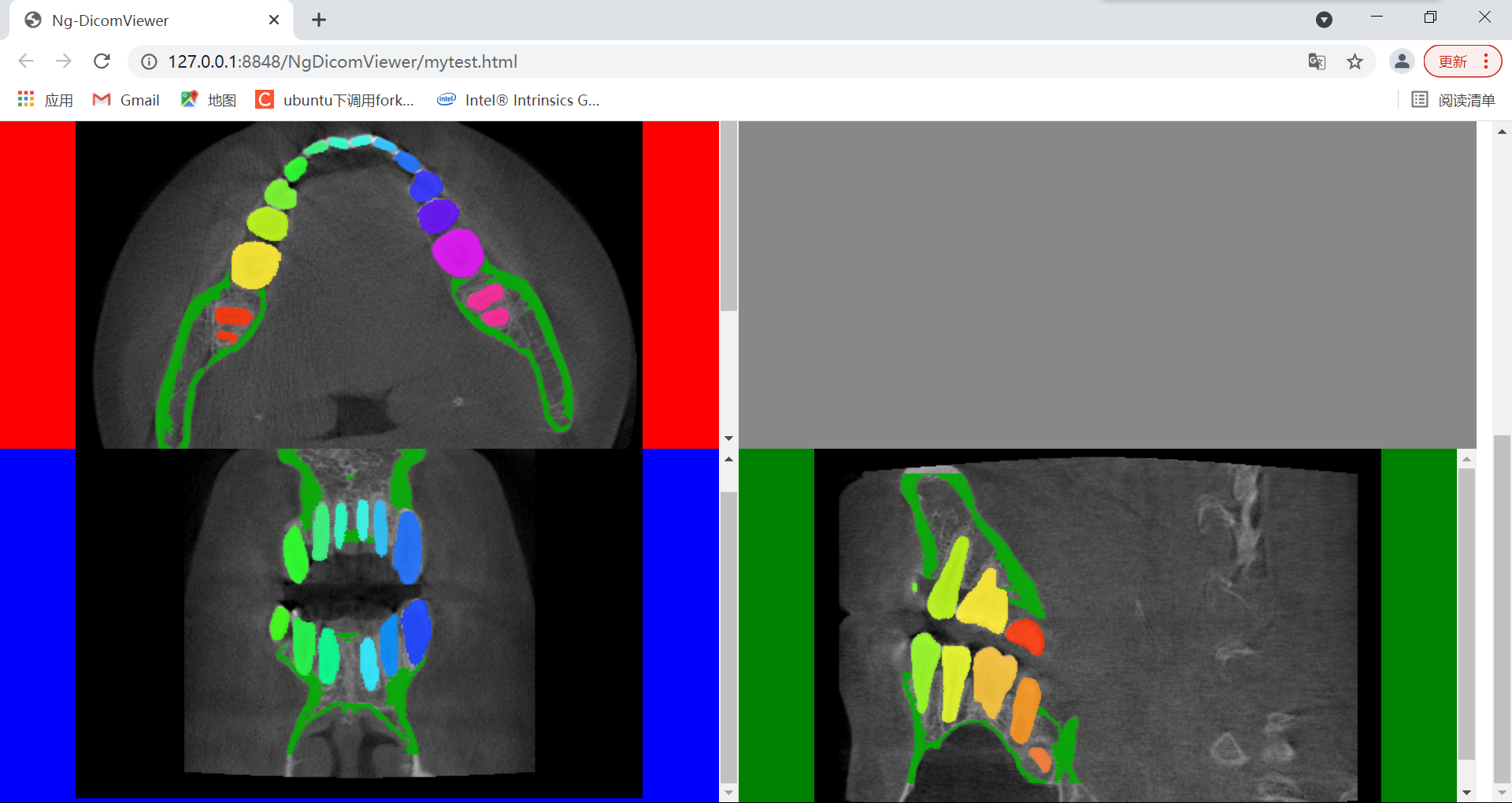Image resolution: width=1512 pixels, height=803 pixels.
Task: Open the ubuntu下调用fork bookmark
Action: pos(335,100)
